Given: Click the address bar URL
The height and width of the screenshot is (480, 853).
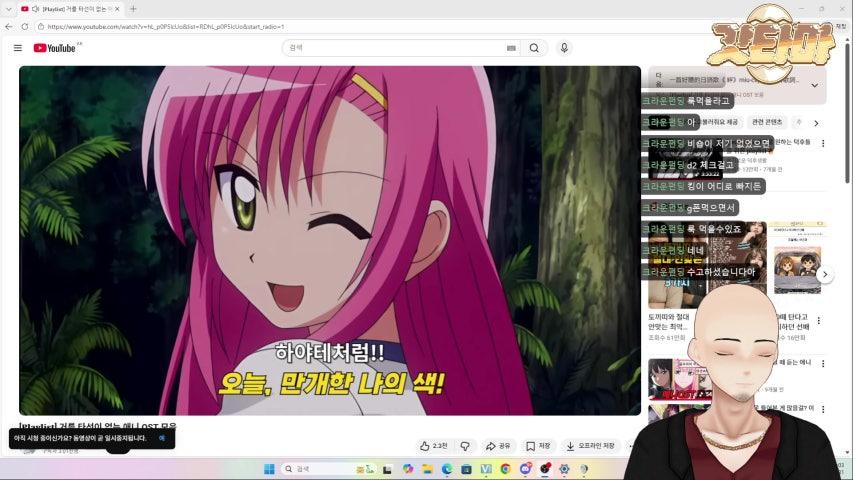Looking at the screenshot, I should [x=166, y=27].
